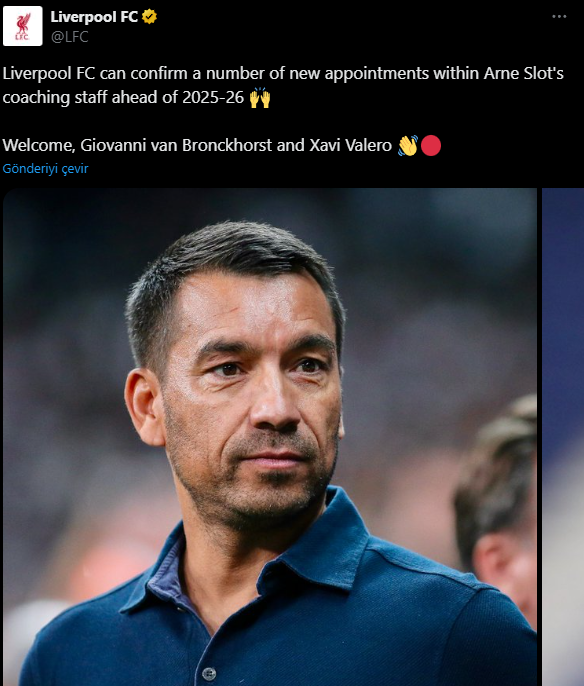Open the Liverpool FC profile avatar
Image resolution: width=584 pixels, height=686 pixels.
coord(23,26)
